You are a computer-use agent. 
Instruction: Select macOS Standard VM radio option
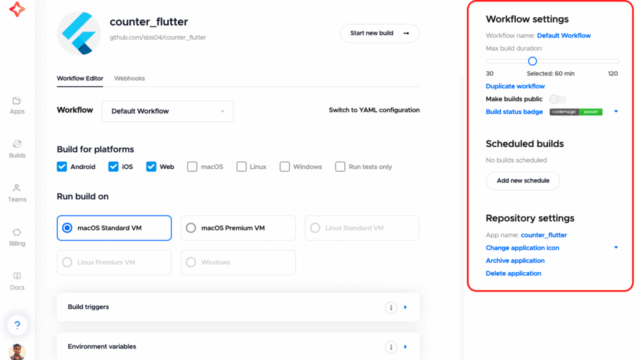[x=114, y=228]
